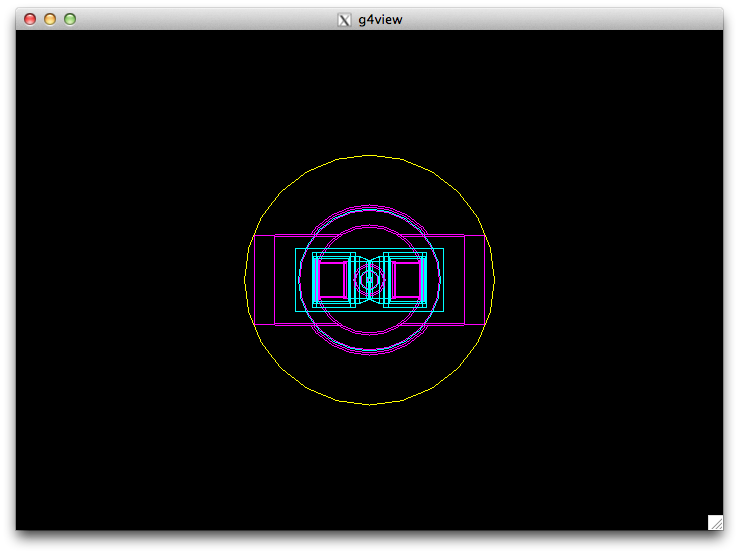Click the cyan rectangle's bottom-left corner
The height and width of the screenshot is (554, 739).
point(295,311)
